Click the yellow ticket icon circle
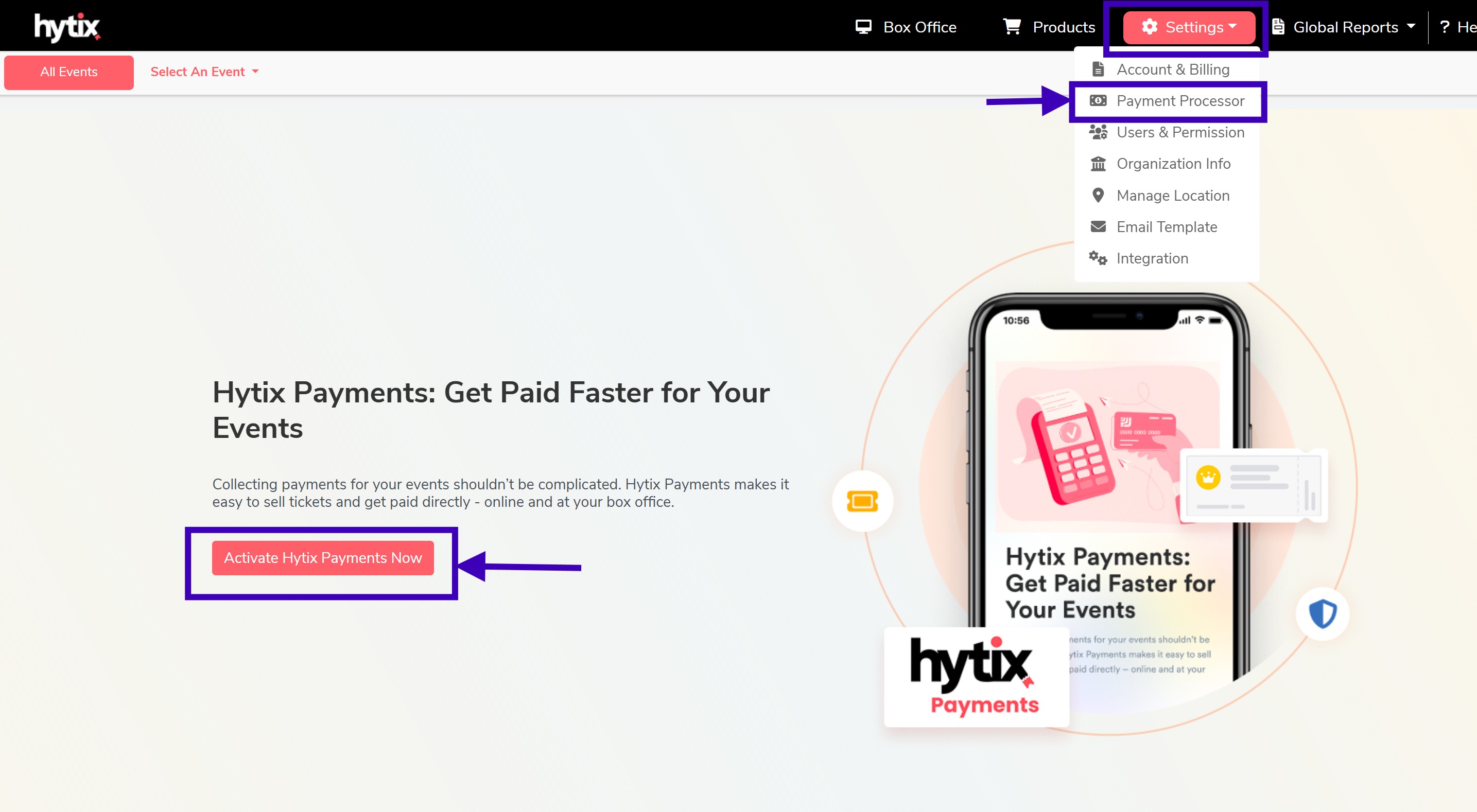 pyautogui.click(x=862, y=501)
